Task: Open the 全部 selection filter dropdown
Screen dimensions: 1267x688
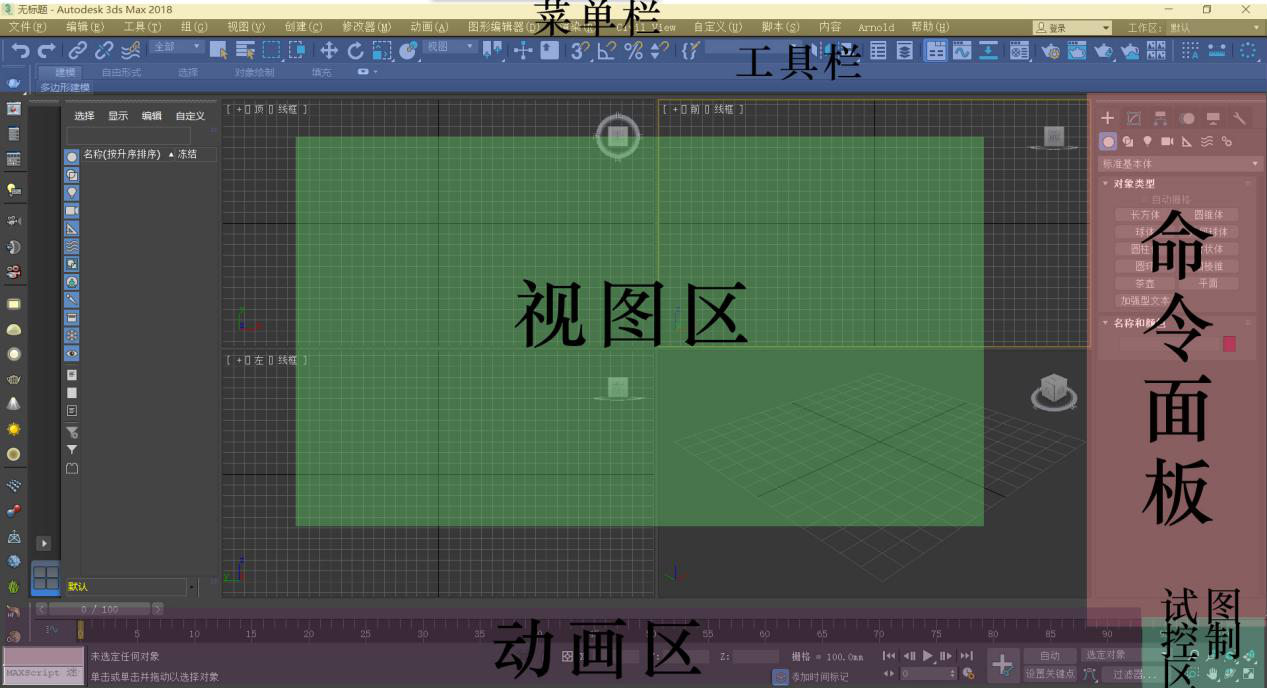Action: pos(176,47)
